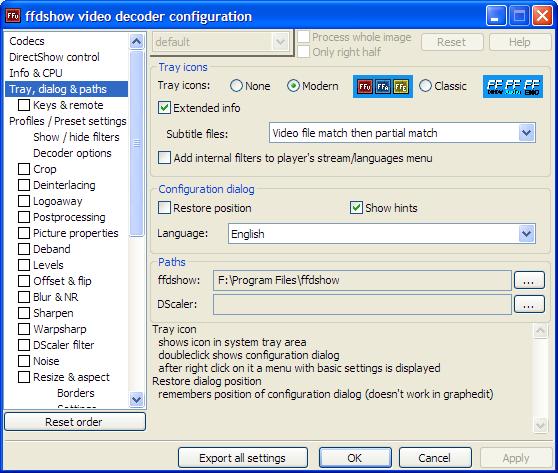Enable Restore position checkbox

tap(164, 208)
